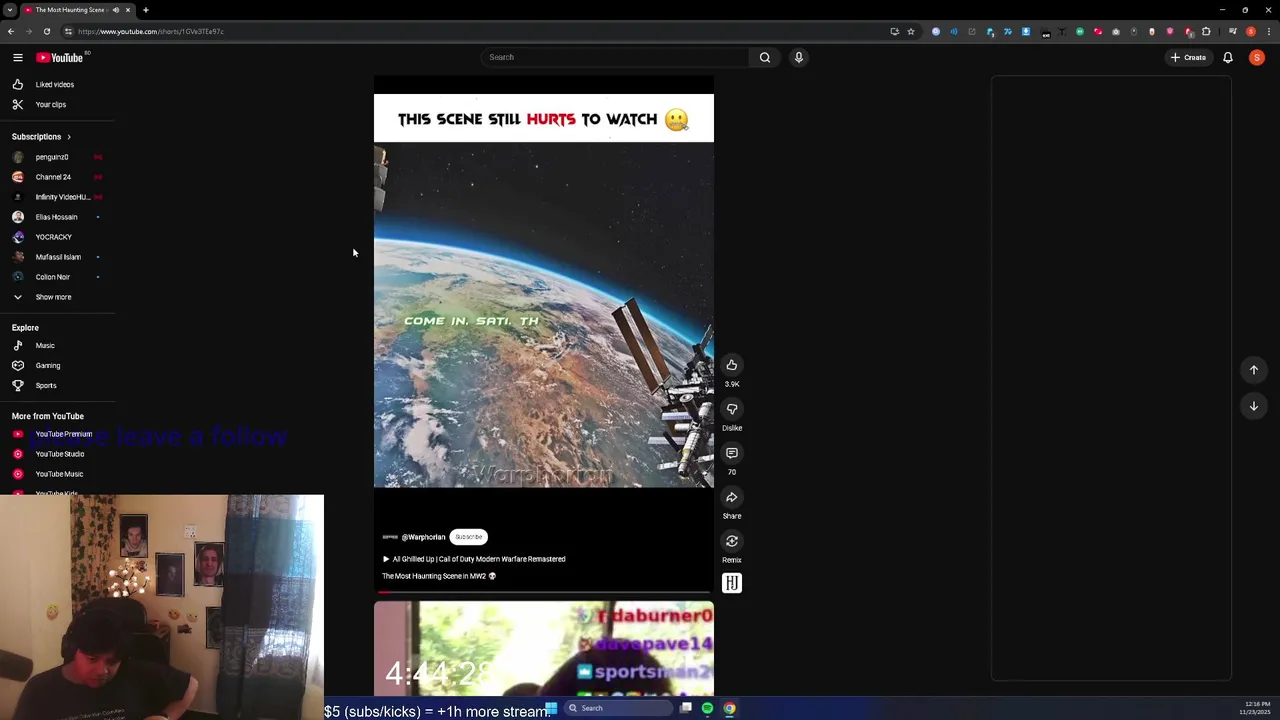1280x720 pixels.
Task: Mute the tab via speaker icon
Action: 116,10
